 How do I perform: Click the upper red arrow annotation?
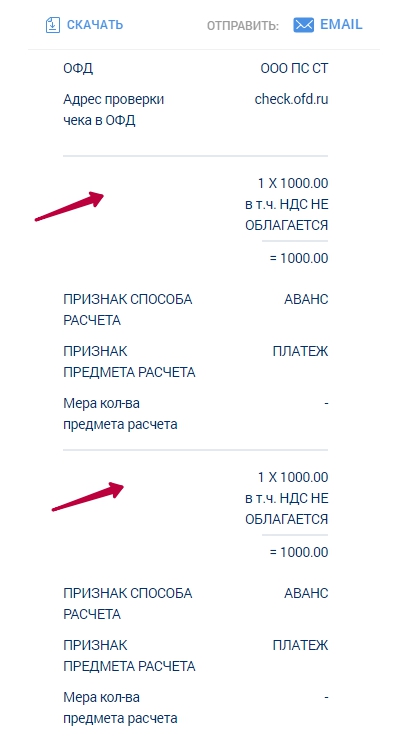[x=69, y=206]
